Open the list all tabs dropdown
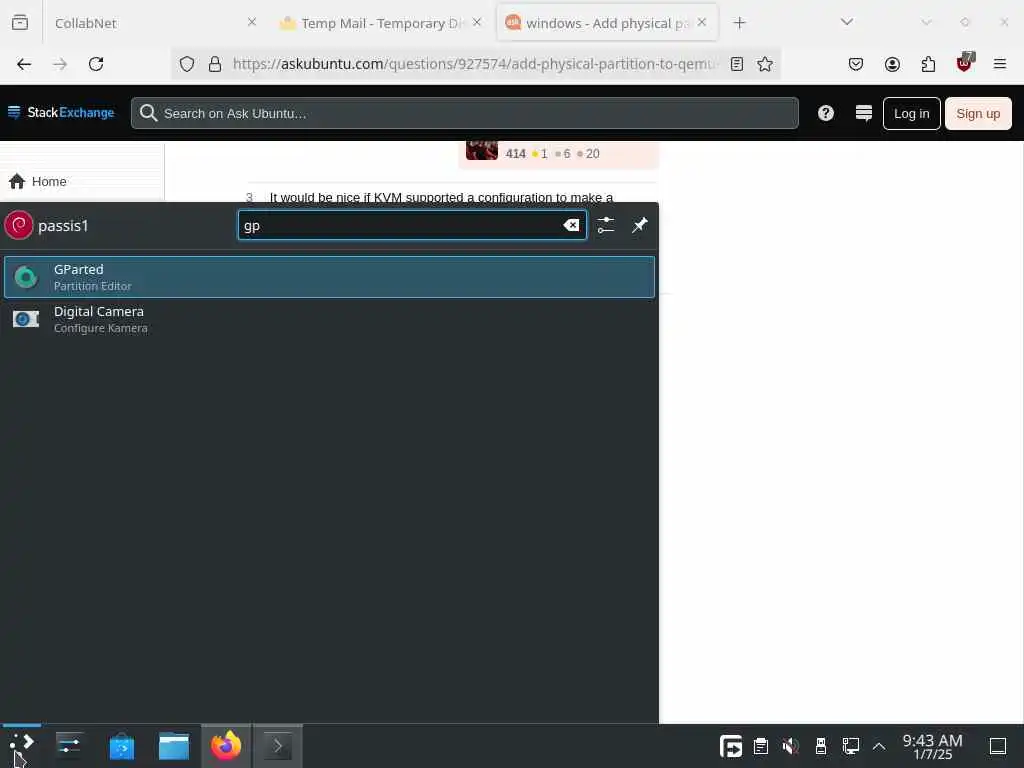Screen dimensions: 1024x768 [847, 22]
